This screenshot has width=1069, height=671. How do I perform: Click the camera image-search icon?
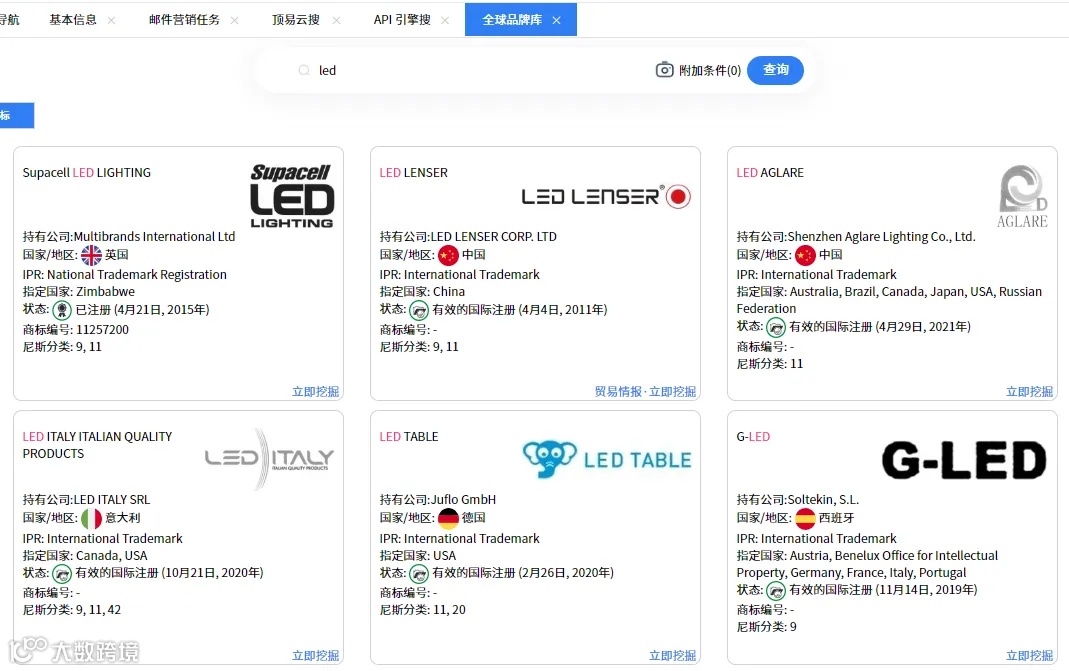click(664, 70)
